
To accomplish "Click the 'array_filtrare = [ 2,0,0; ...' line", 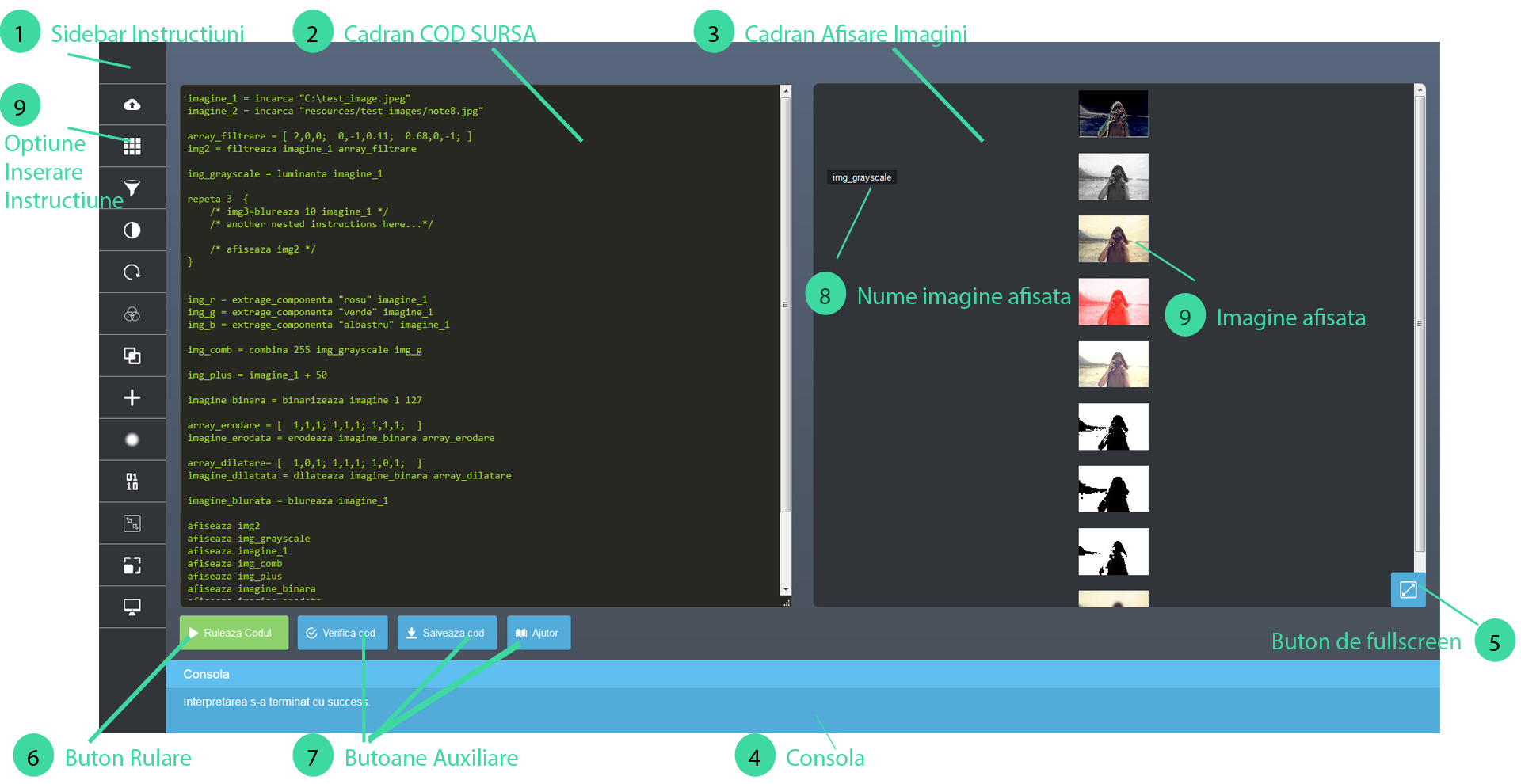I will (x=330, y=136).
